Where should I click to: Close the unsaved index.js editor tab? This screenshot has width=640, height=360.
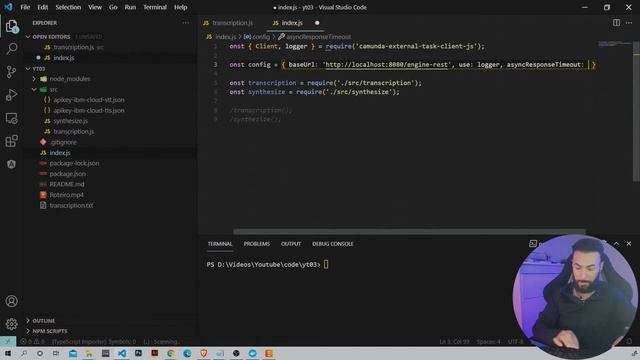pos(317,23)
